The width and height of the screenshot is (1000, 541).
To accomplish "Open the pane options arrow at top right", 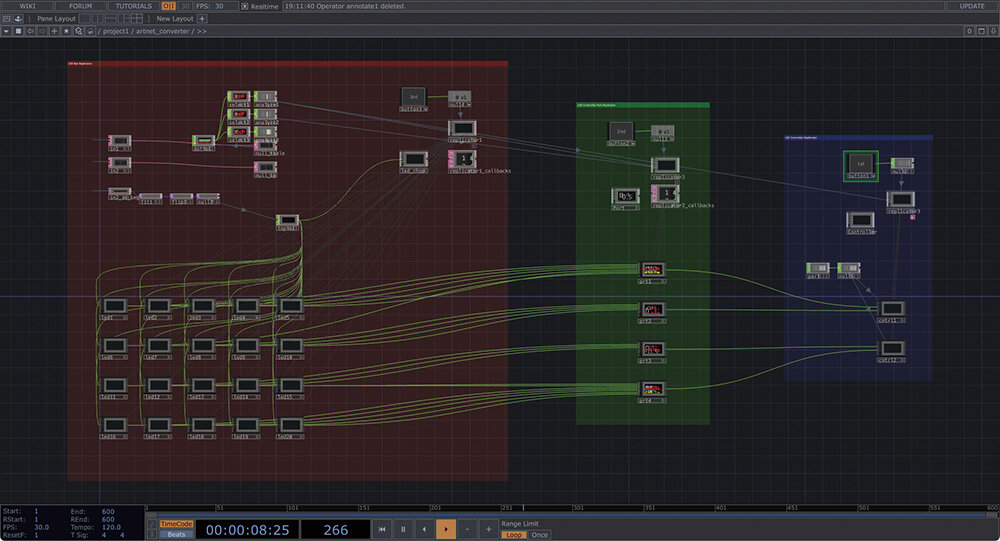I will [x=993, y=31].
